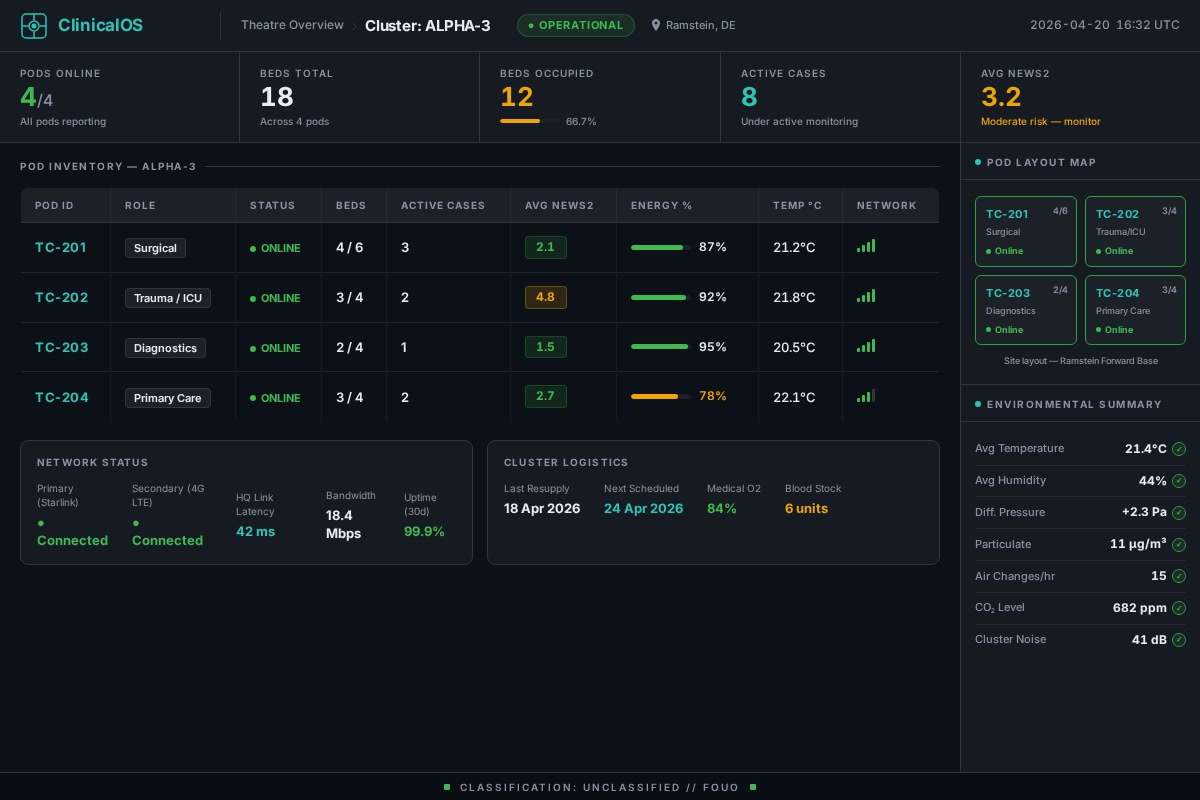Image resolution: width=1200 pixels, height=800 pixels.
Task: Click the check icon next to Cluster Noise
Action: (x=1179, y=639)
